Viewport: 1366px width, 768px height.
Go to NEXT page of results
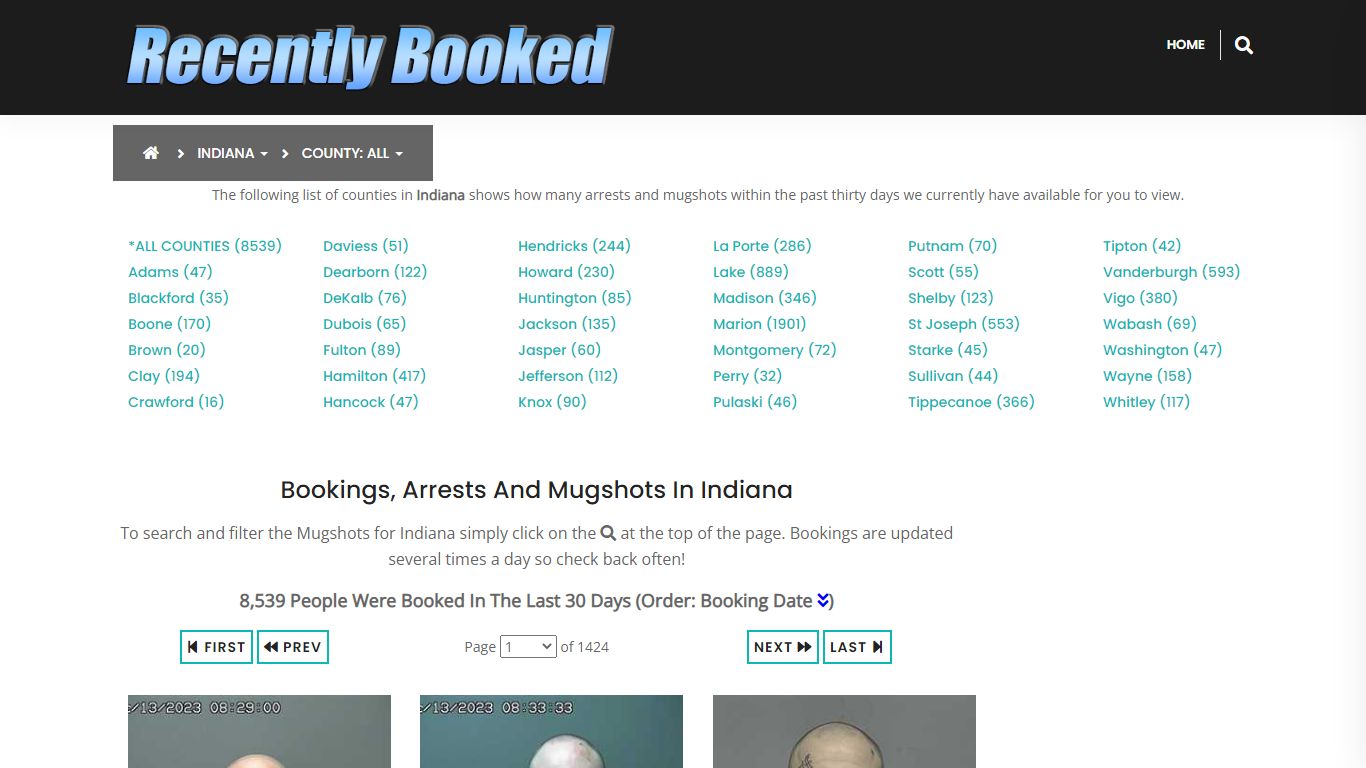(x=783, y=647)
